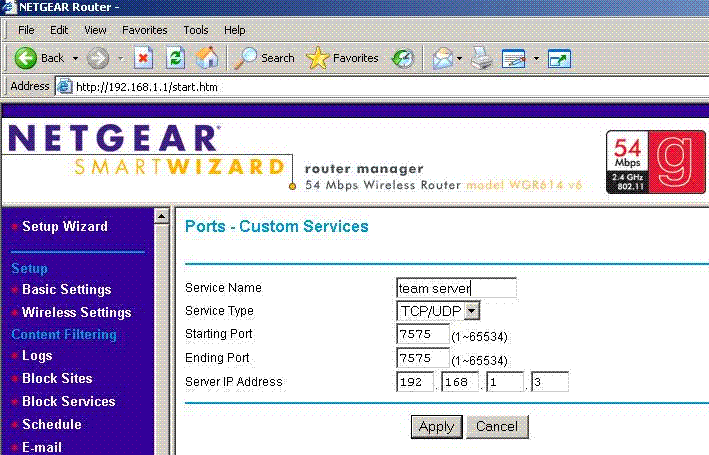Open E-mail page in sidebar

pyautogui.click(x=42, y=447)
